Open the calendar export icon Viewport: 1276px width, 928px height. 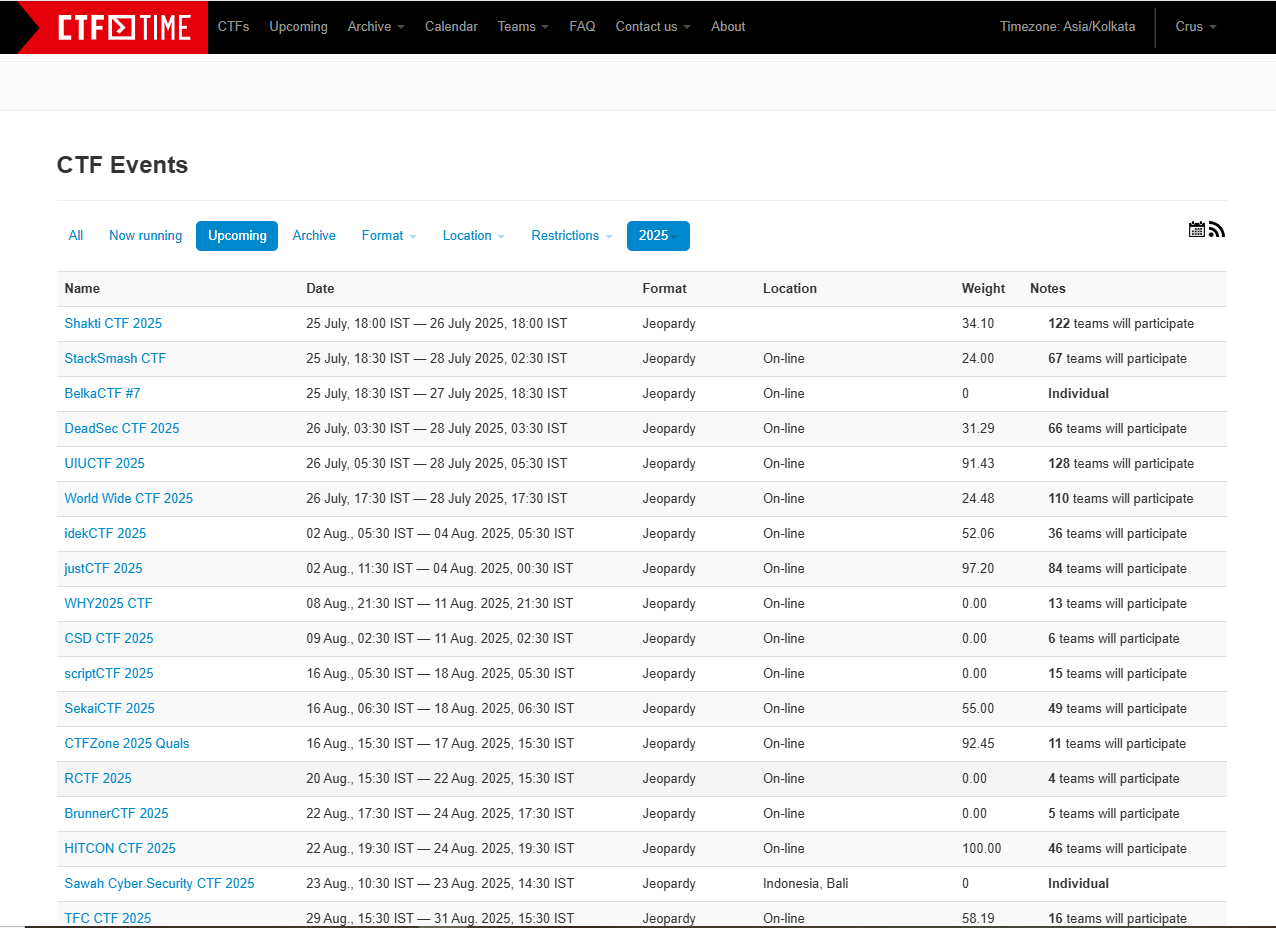[x=1196, y=230]
